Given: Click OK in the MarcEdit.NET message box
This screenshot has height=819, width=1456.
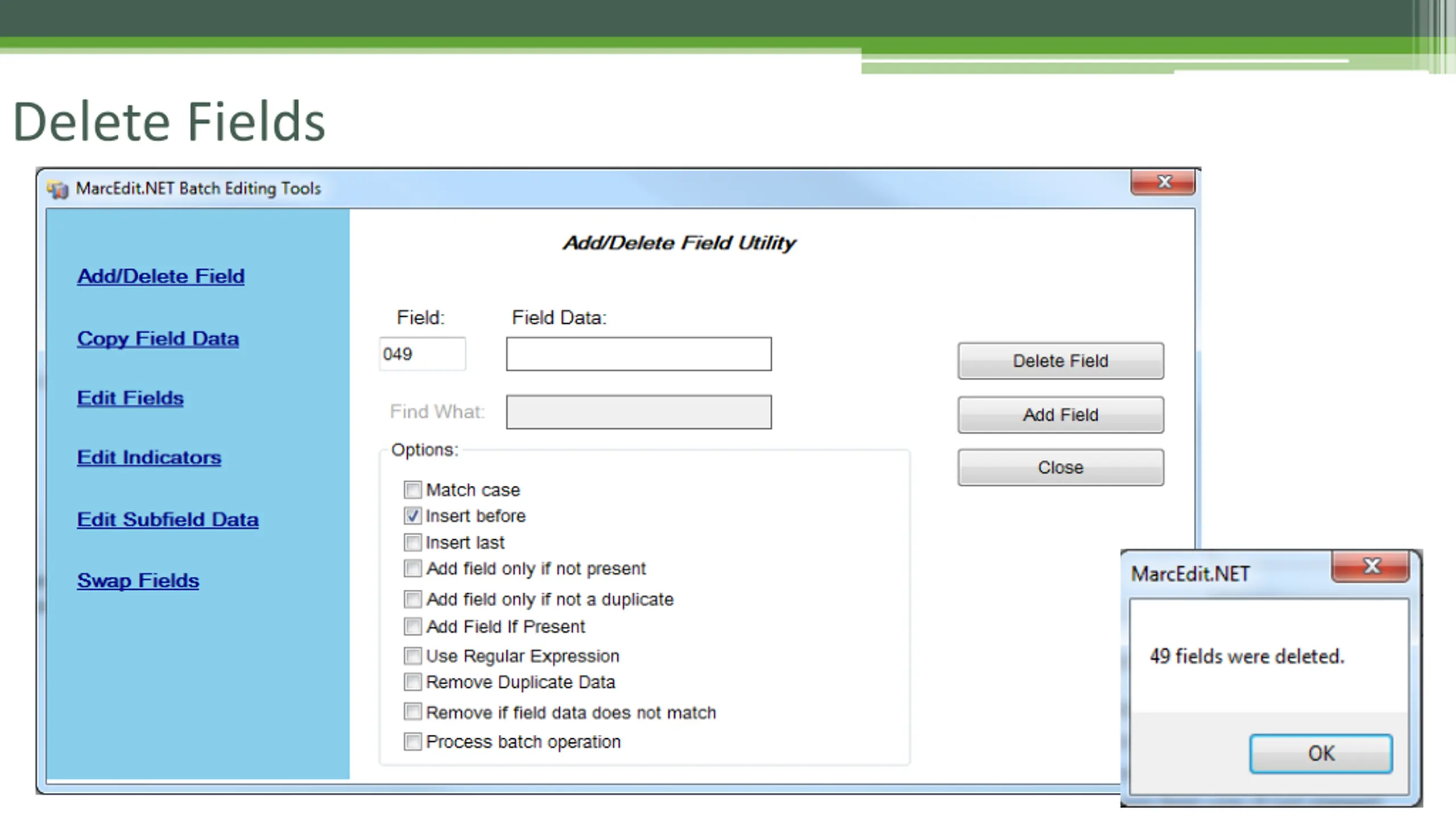Looking at the screenshot, I should coord(1321,754).
